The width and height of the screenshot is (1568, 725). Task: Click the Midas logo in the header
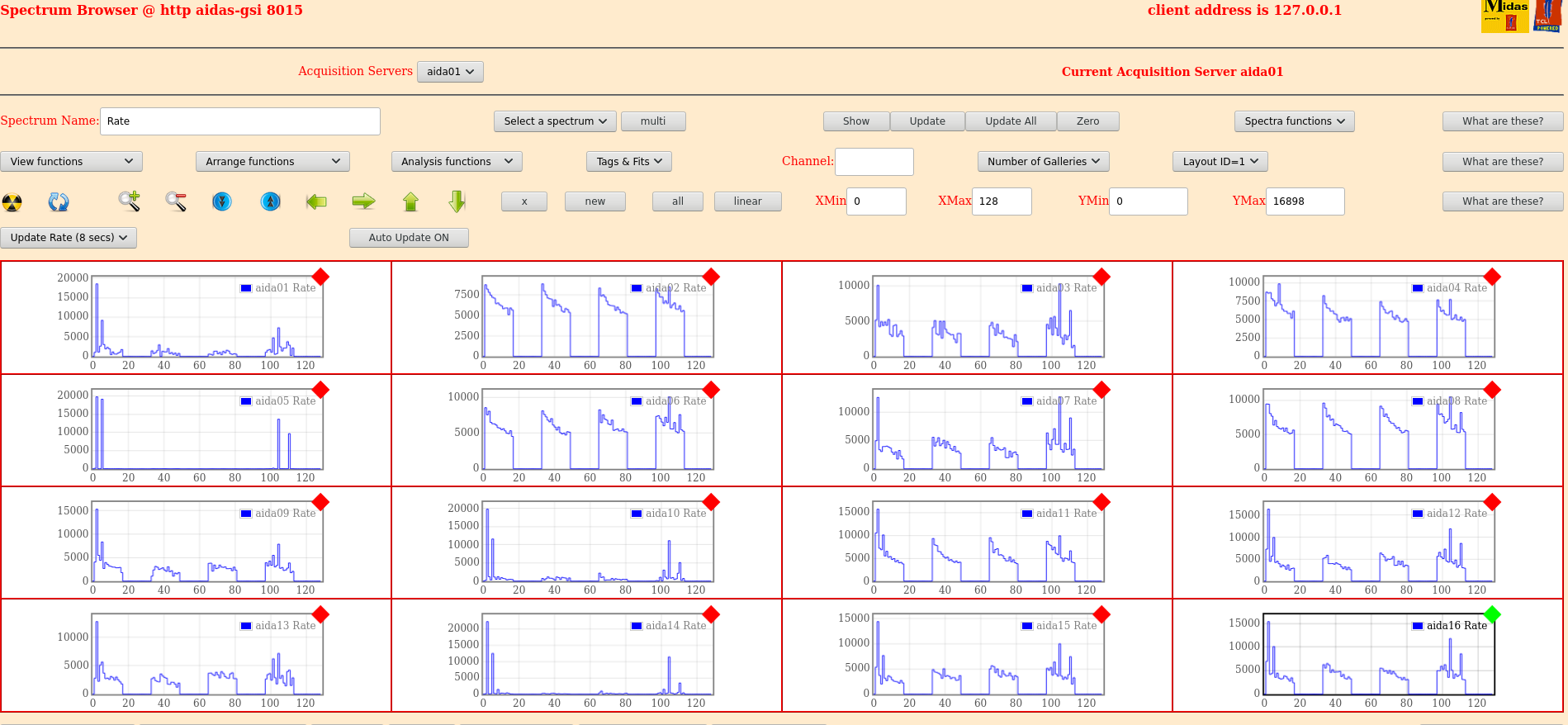[1505, 16]
